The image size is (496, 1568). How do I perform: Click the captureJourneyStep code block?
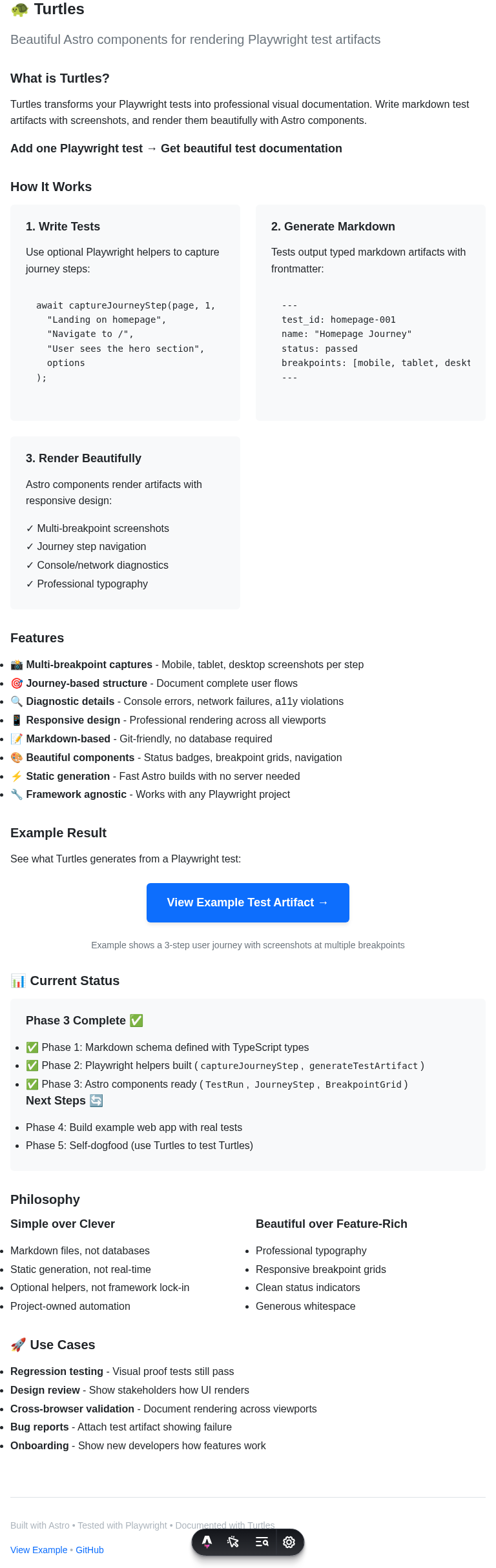pyautogui.click(x=125, y=341)
